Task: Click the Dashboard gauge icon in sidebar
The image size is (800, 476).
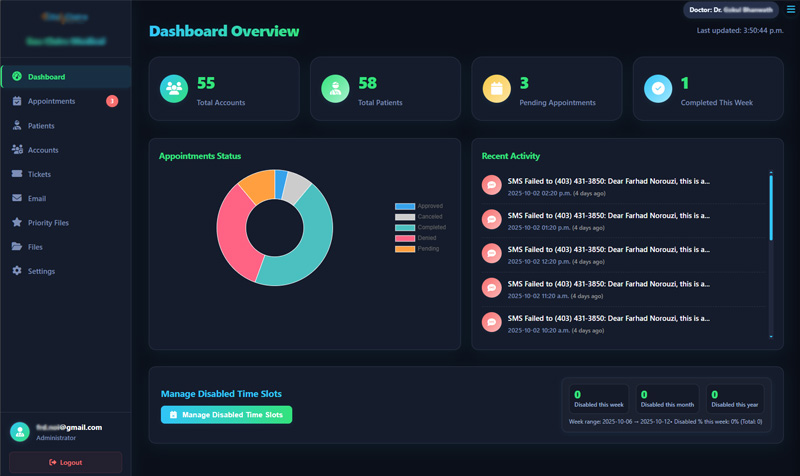Action: coord(17,77)
